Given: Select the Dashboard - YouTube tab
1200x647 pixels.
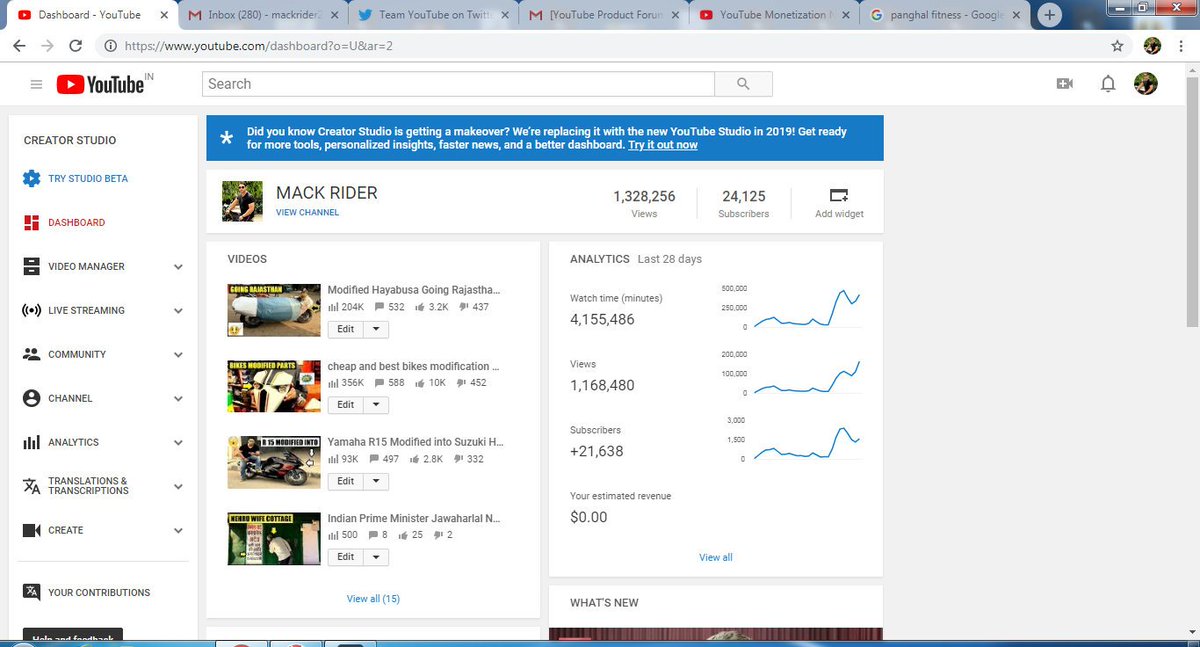Looking at the screenshot, I should [x=92, y=15].
